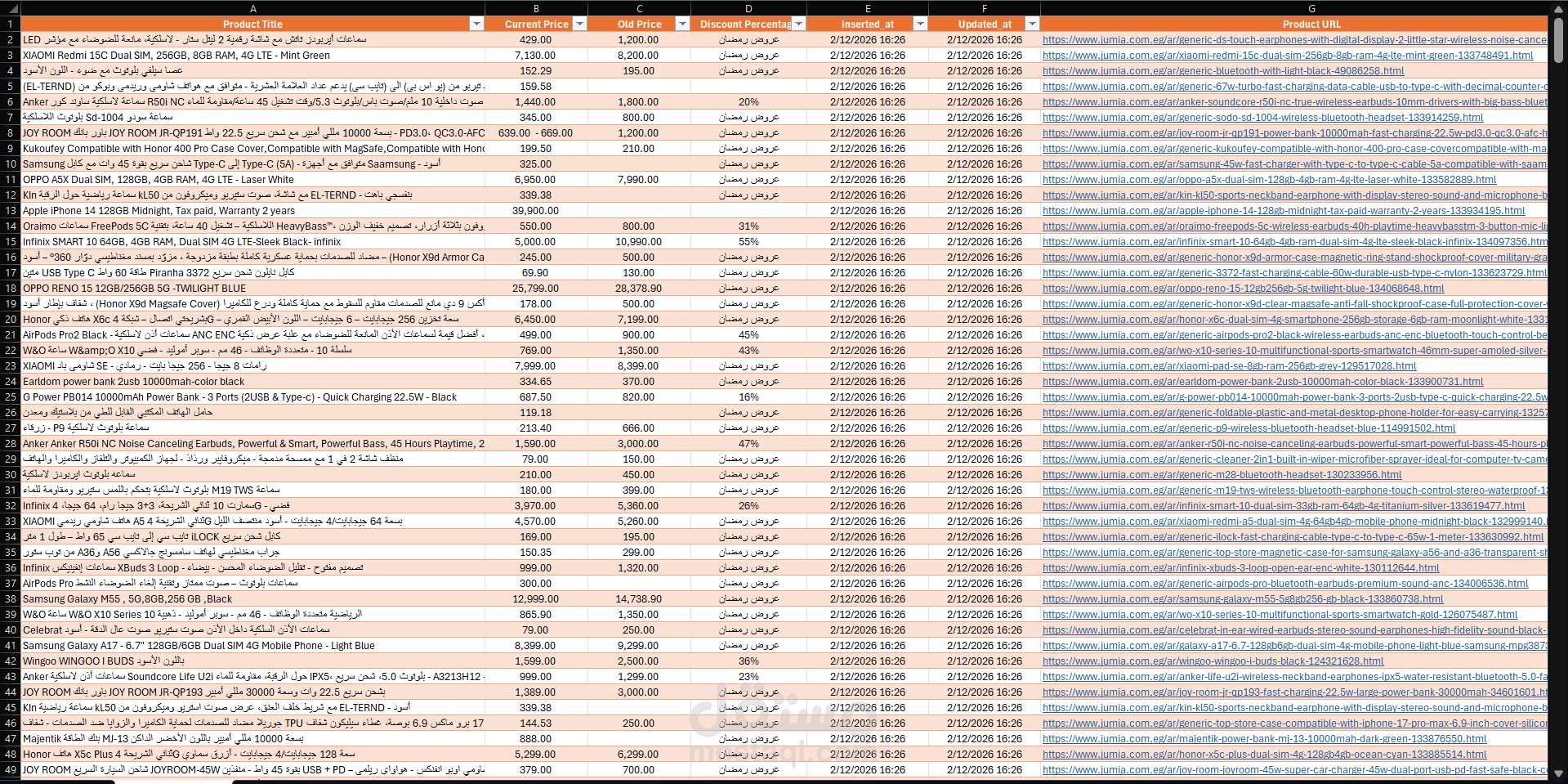Select row 25 header
This screenshot has height=784, width=1568.
pos(11,397)
